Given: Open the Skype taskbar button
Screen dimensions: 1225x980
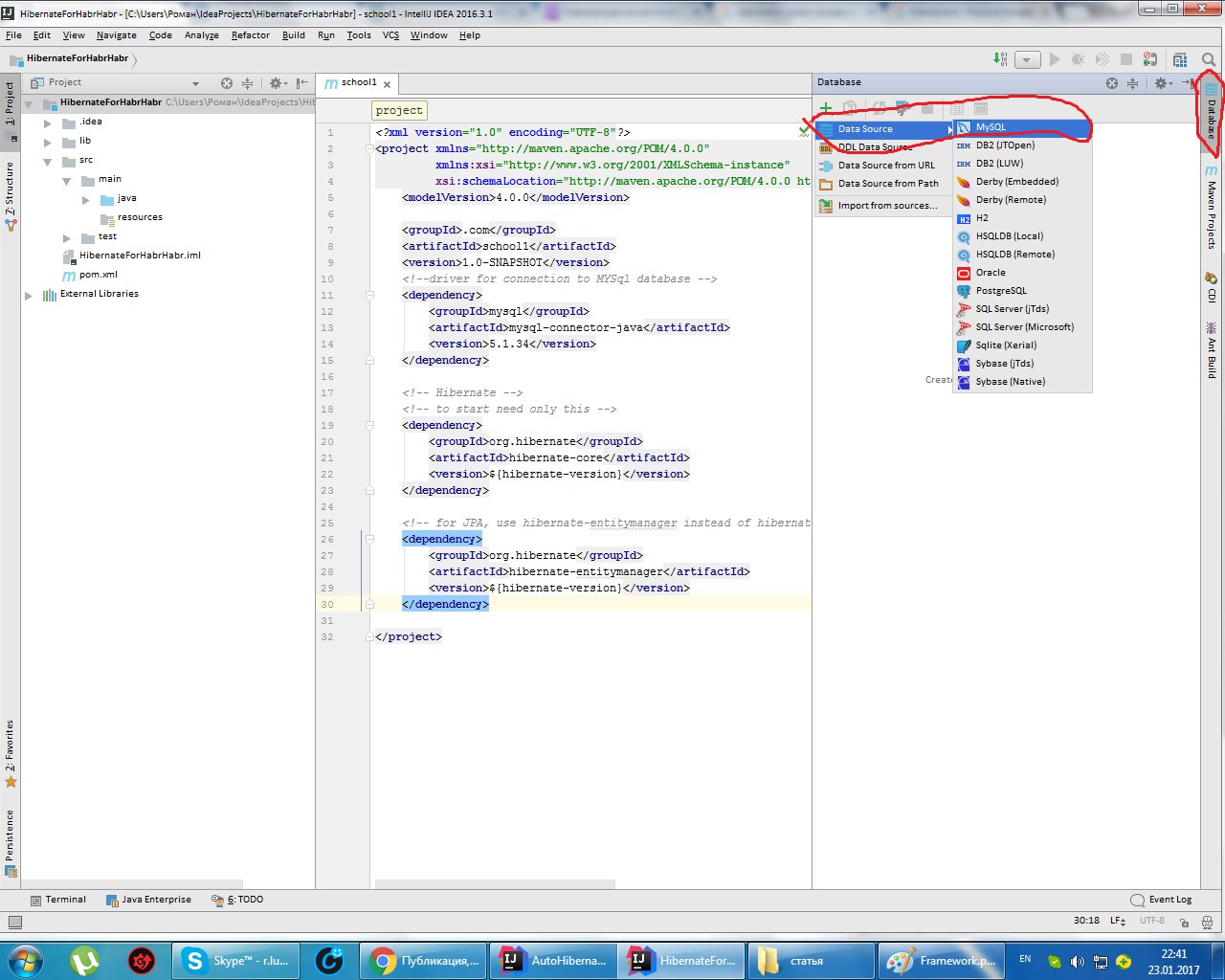Looking at the screenshot, I should tap(235, 960).
